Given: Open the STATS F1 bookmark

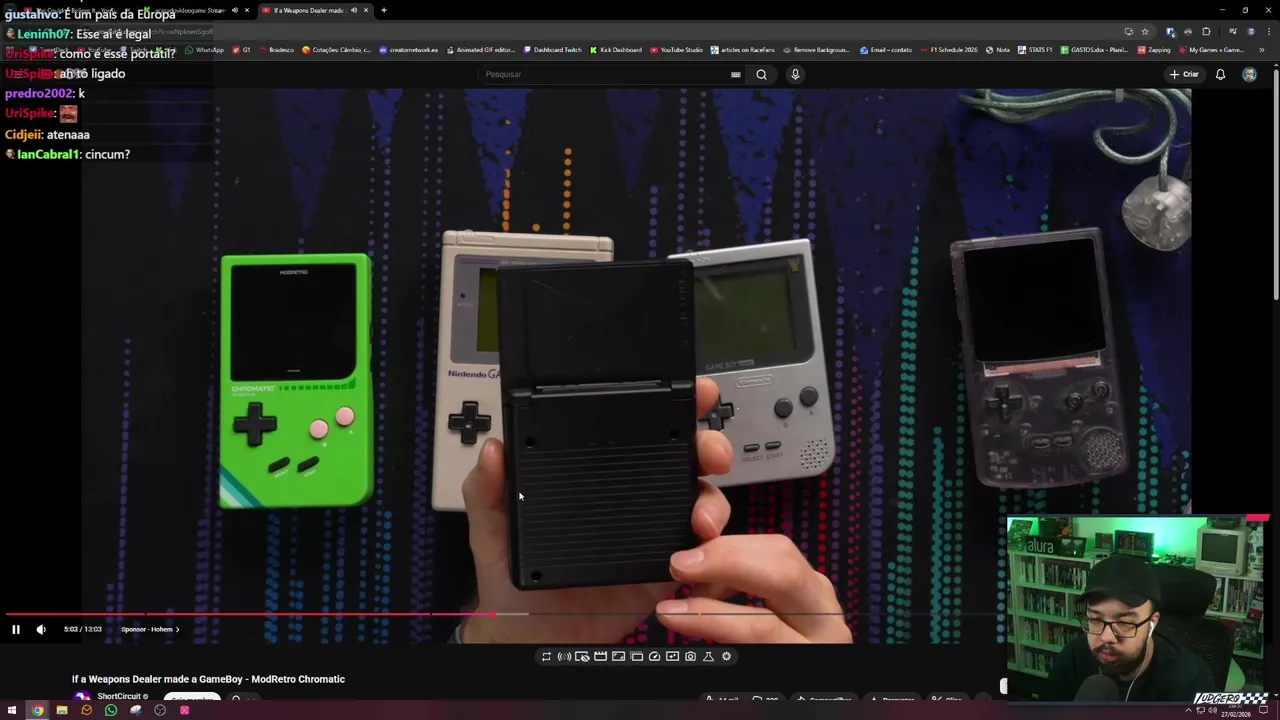Looking at the screenshot, I should [1036, 50].
